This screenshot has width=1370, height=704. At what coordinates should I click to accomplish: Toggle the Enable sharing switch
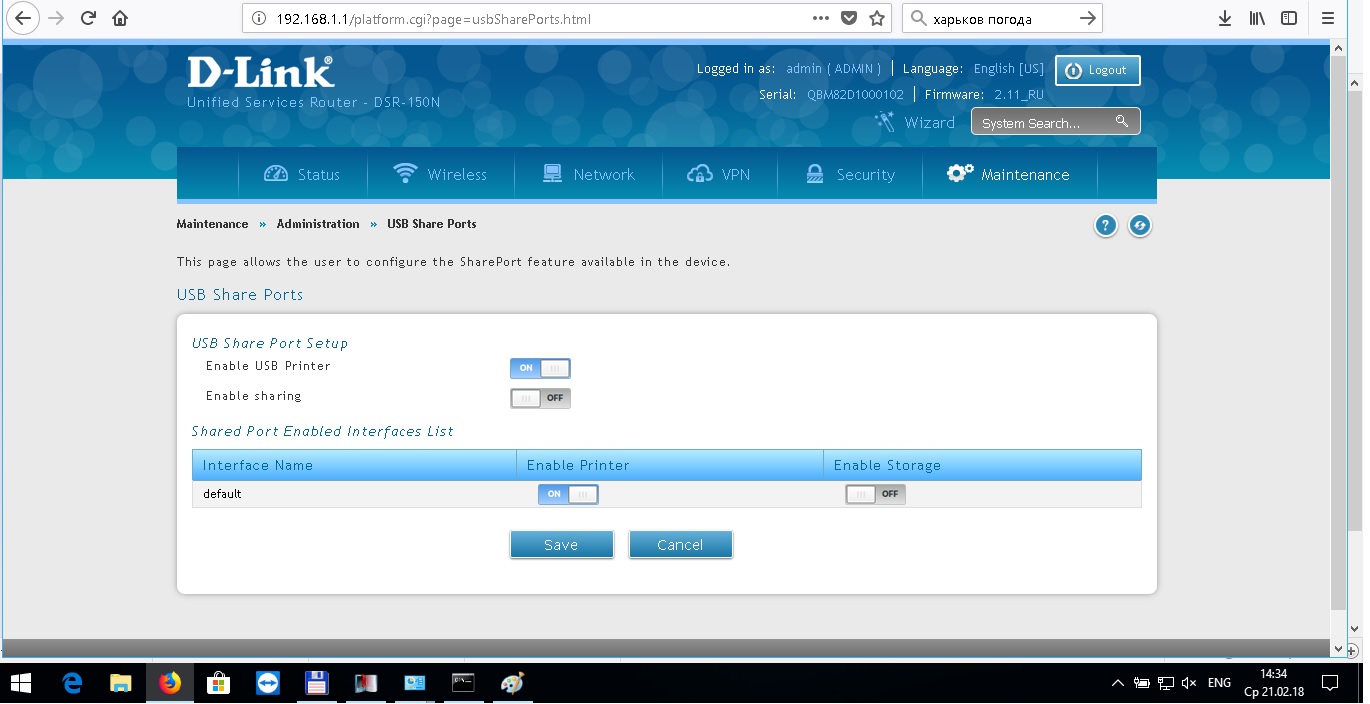coord(540,398)
